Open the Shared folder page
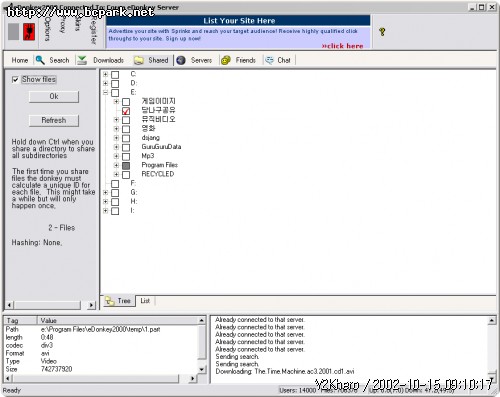This screenshot has width=500, height=397. (x=152, y=60)
